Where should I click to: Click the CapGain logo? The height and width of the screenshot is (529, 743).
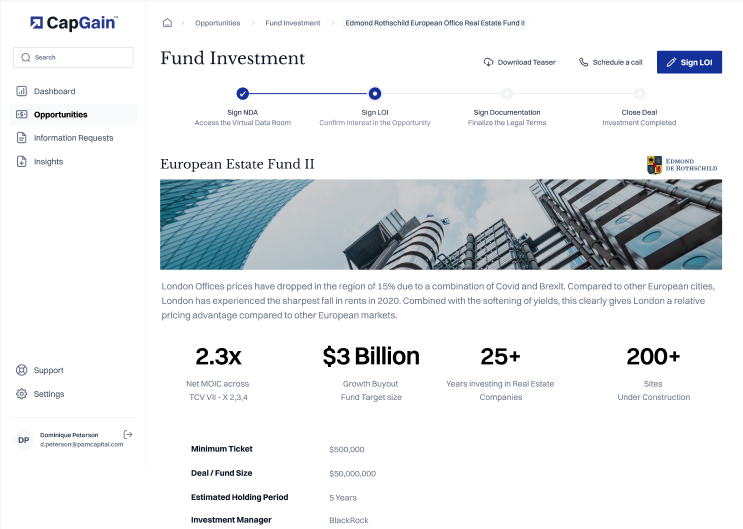point(73,22)
